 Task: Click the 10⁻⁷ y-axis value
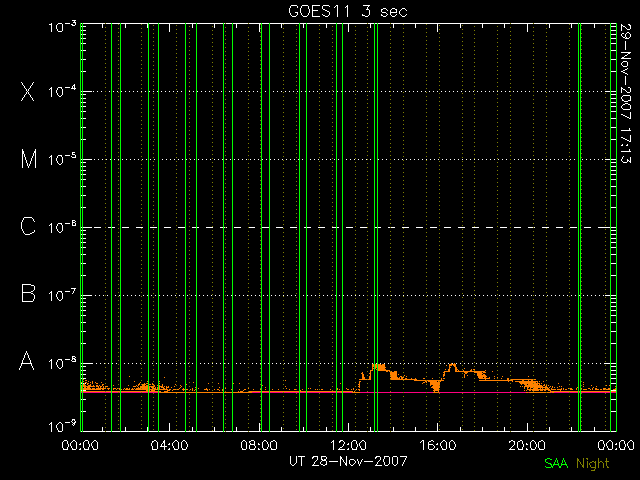click(62, 295)
